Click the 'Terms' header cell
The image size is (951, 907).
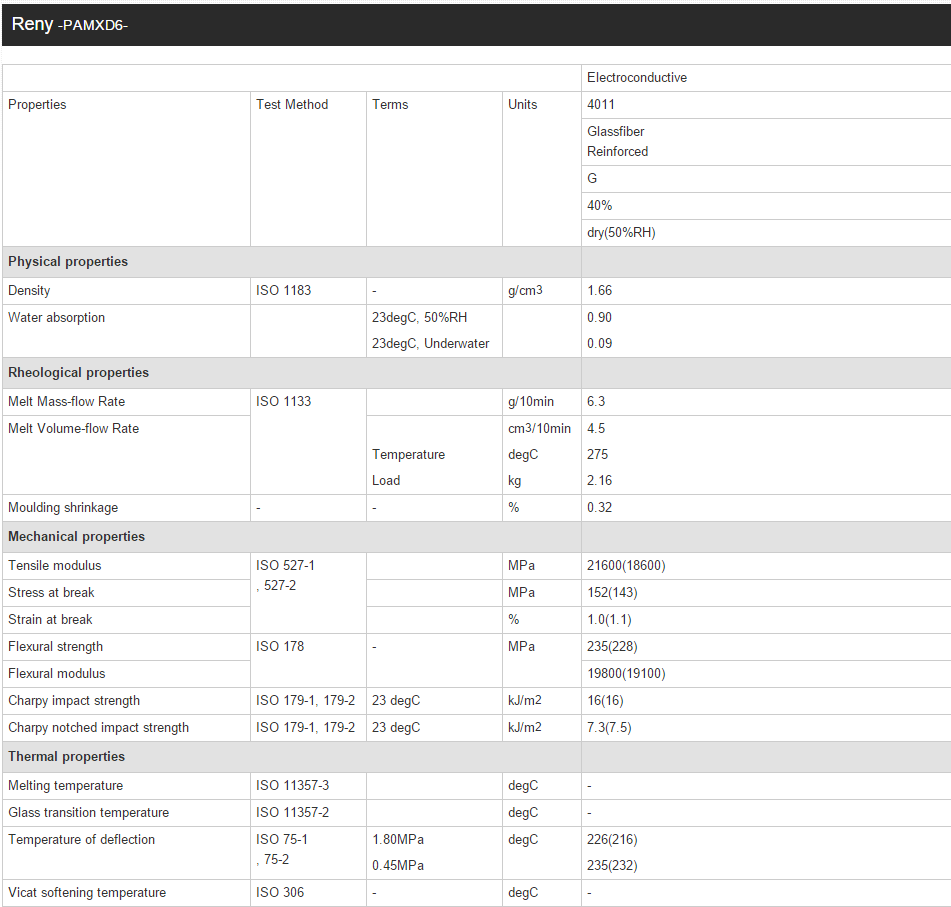point(434,169)
